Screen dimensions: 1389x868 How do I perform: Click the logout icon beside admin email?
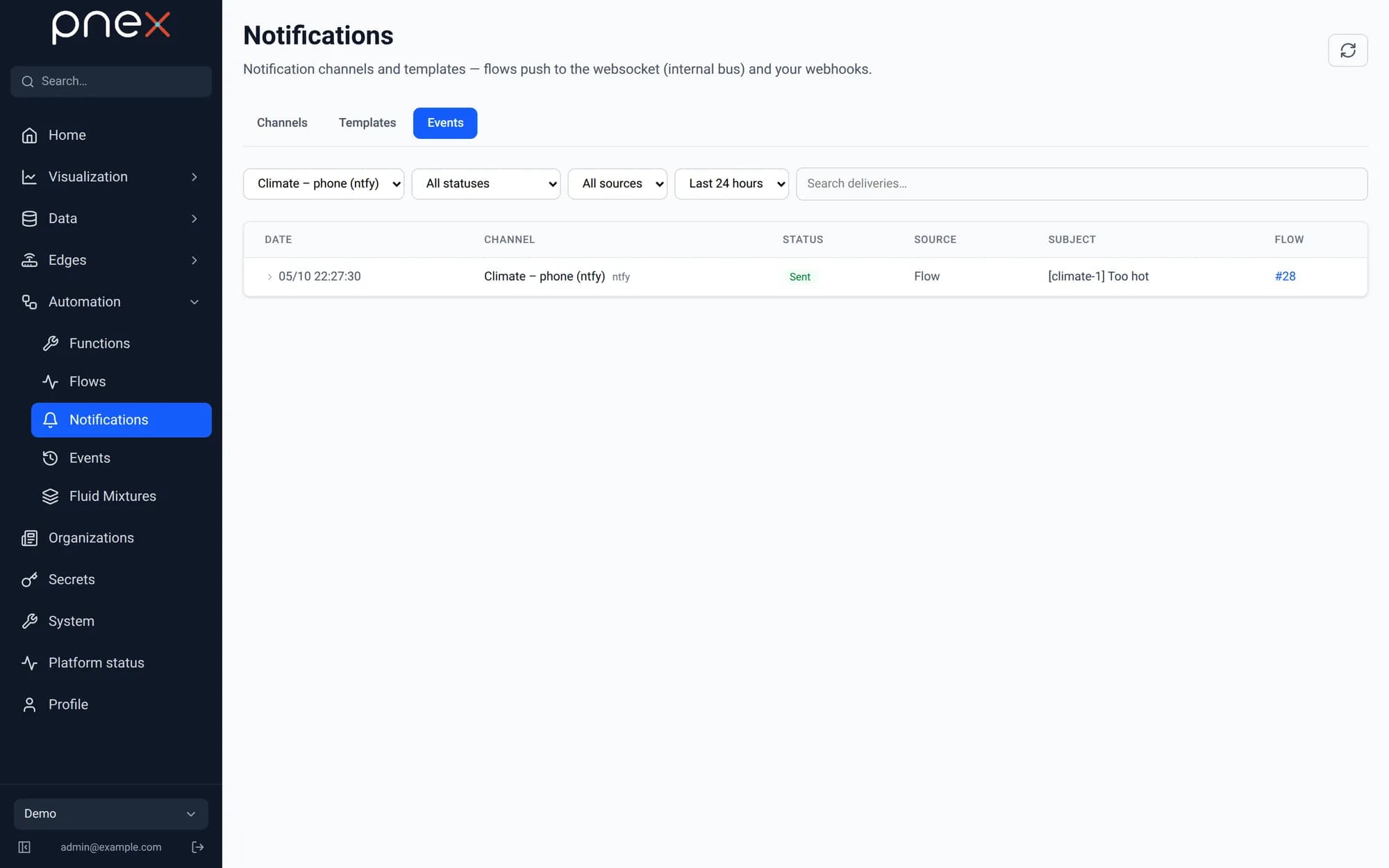click(x=198, y=847)
